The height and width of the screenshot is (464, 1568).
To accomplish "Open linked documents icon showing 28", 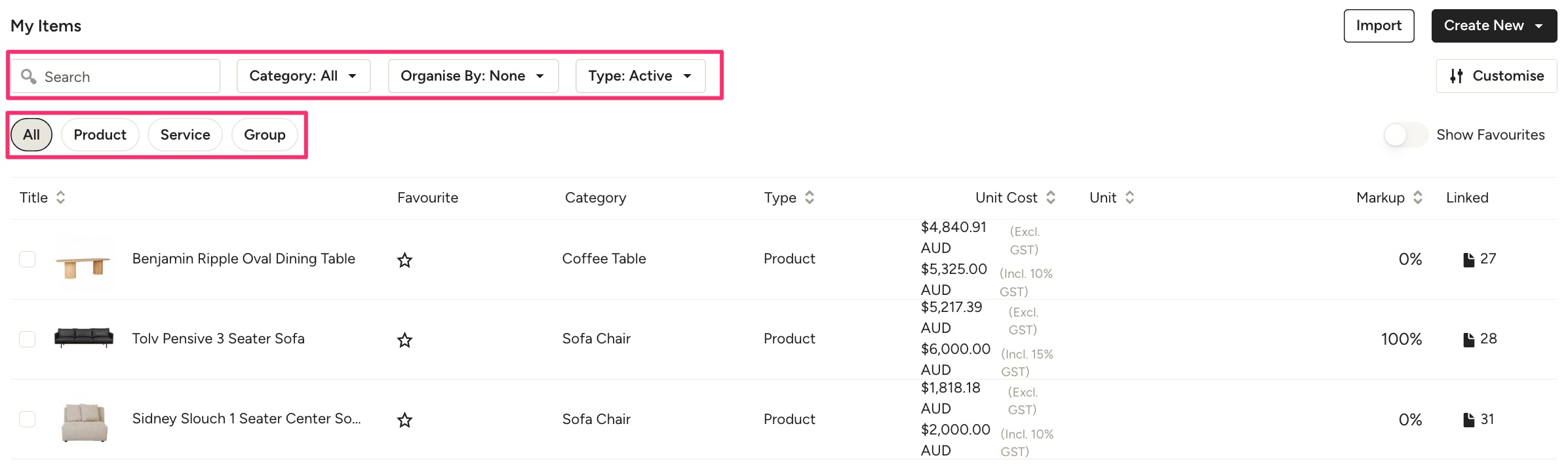I will (x=1468, y=339).
